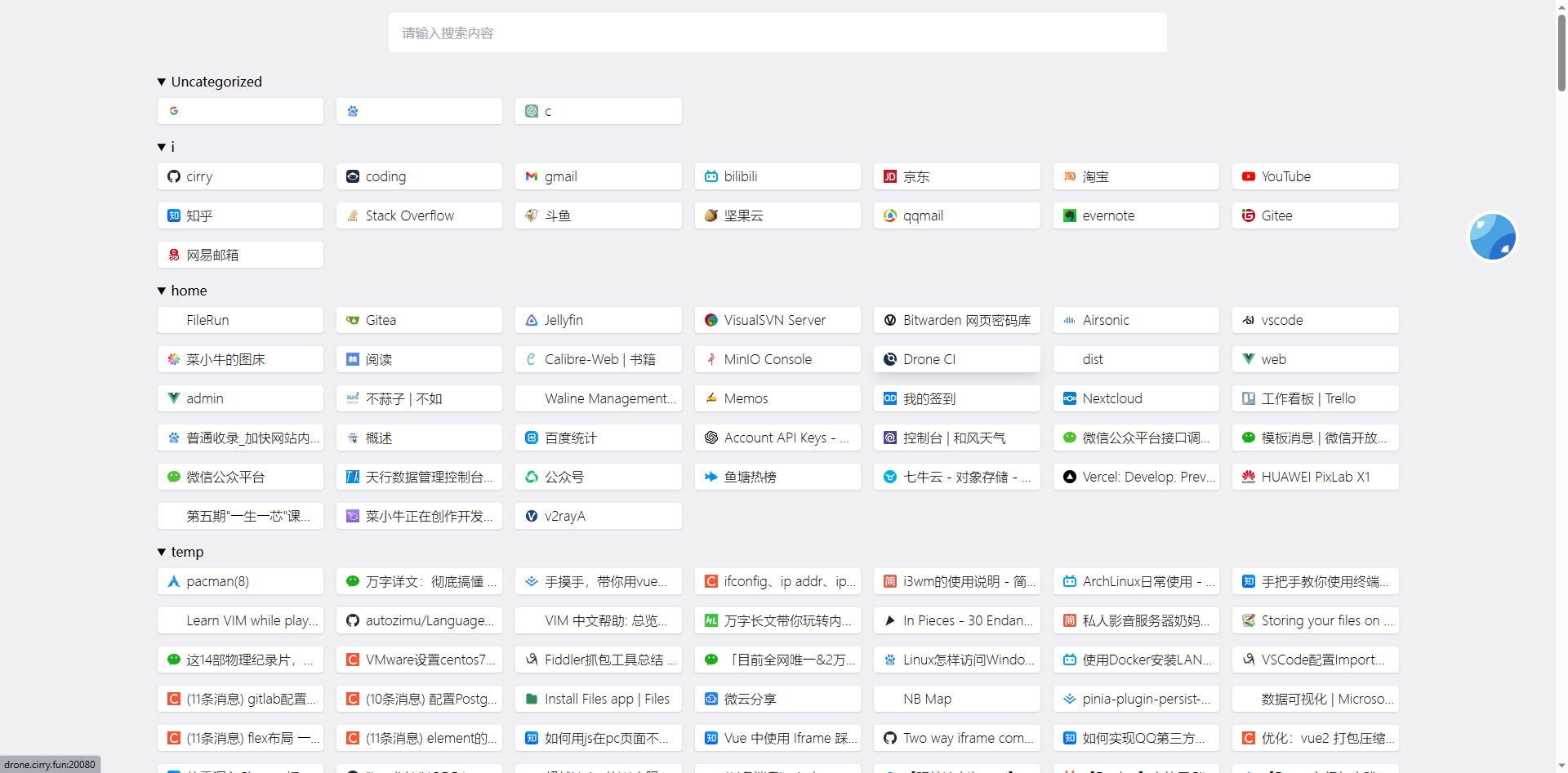Click the evernote elephant icon
The width and height of the screenshot is (1568, 773).
[1069, 215]
